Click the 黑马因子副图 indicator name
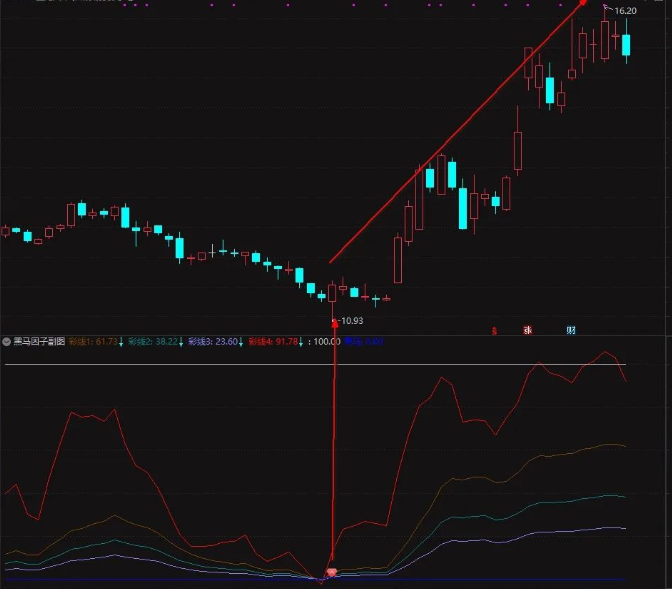The image size is (672, 589). pos(39,342)
